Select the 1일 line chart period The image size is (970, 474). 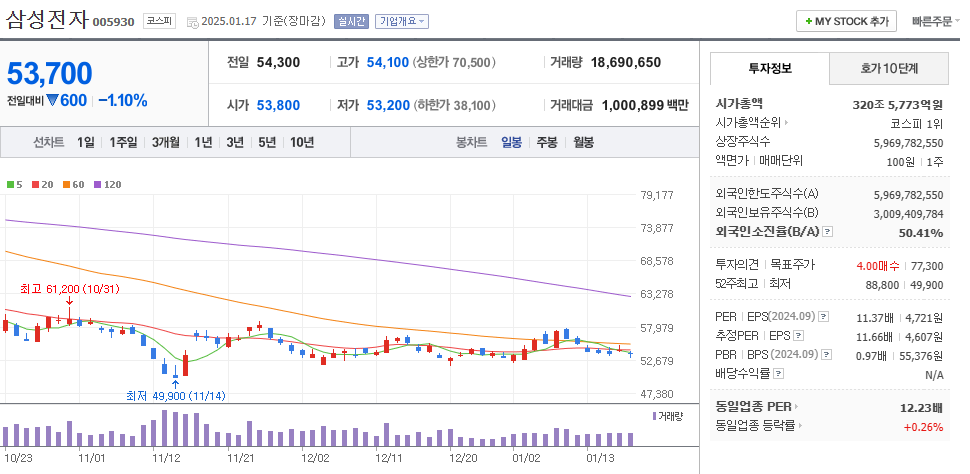tap(85, 142)
